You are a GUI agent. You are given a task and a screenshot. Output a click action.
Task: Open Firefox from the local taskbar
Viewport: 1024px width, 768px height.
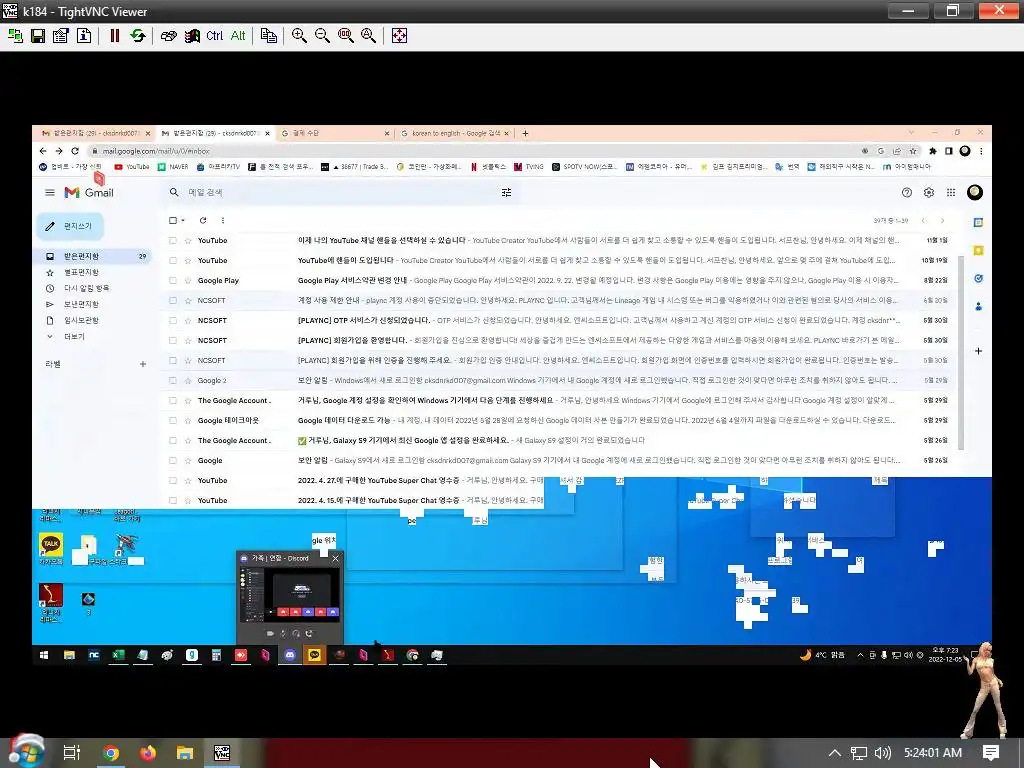tap(148, 753)
